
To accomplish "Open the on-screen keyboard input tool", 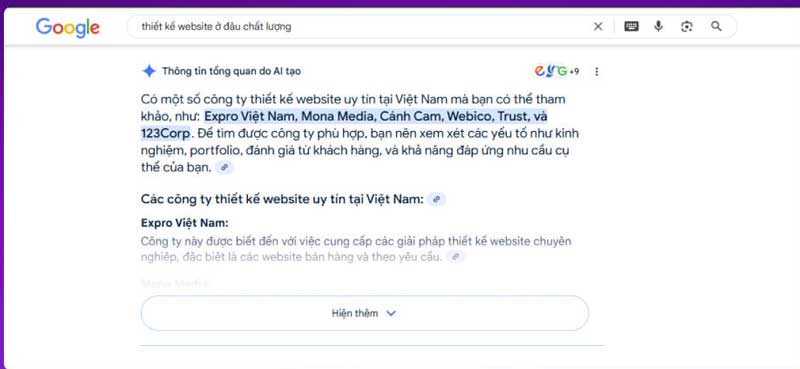I will tap(631, 27).
